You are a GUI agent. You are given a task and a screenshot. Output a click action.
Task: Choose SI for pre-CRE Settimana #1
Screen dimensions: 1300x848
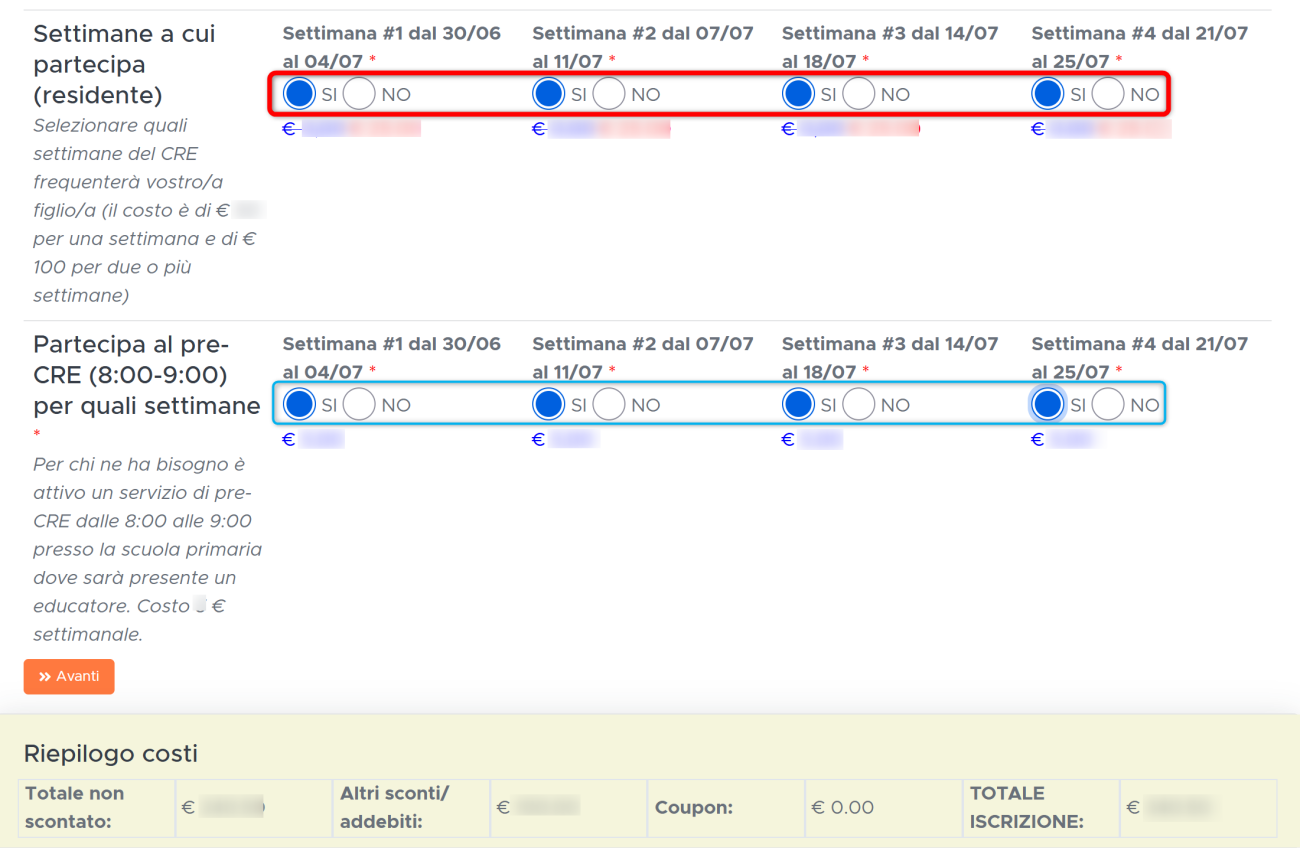point(299,405)
